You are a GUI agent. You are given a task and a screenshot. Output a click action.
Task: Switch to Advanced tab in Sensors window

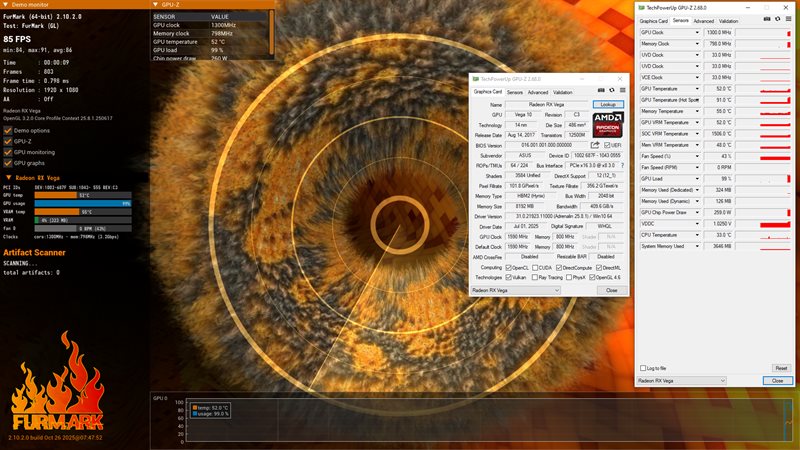[703, 20]
